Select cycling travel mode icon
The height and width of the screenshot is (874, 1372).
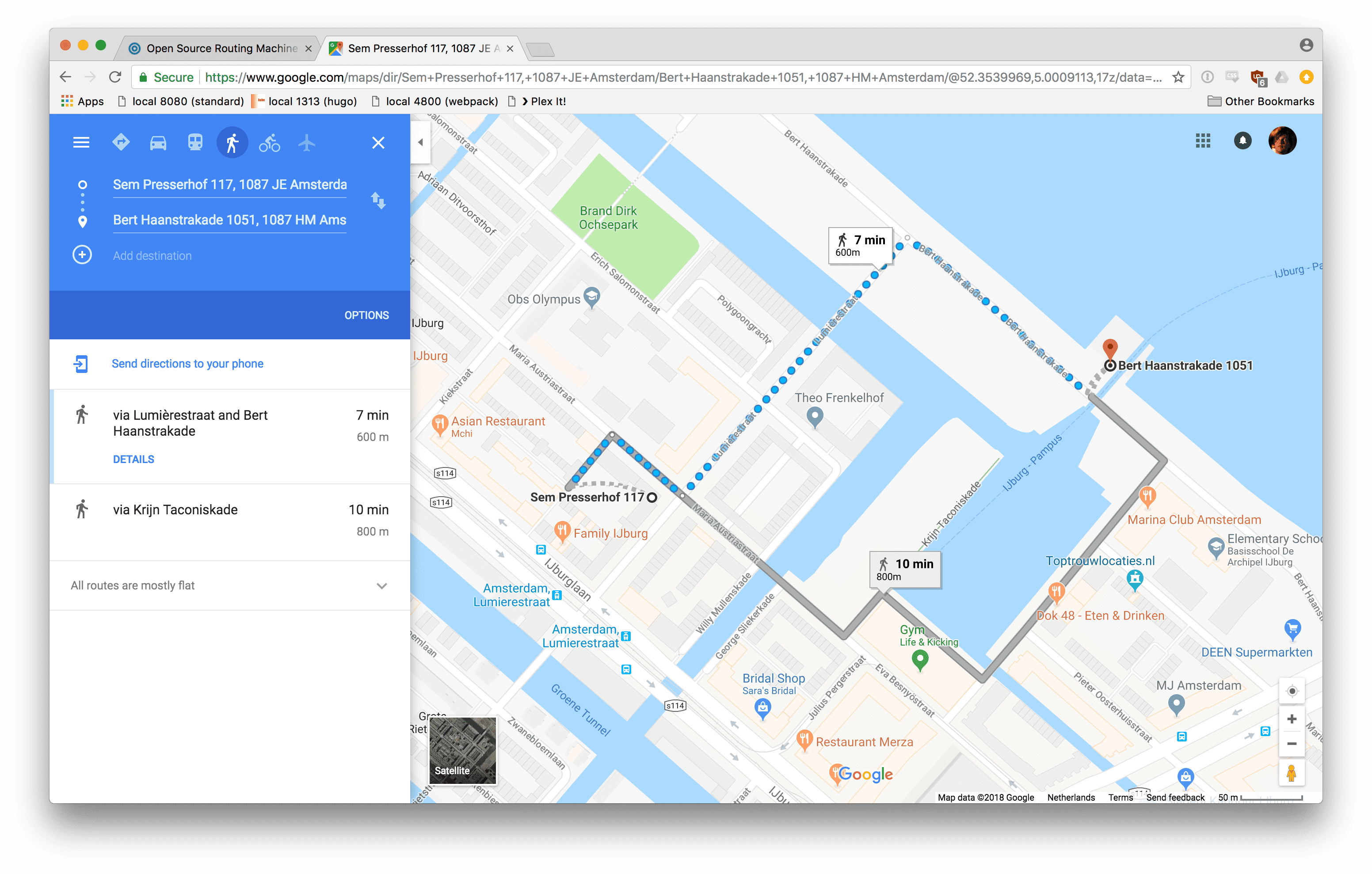tap(270, 142)
